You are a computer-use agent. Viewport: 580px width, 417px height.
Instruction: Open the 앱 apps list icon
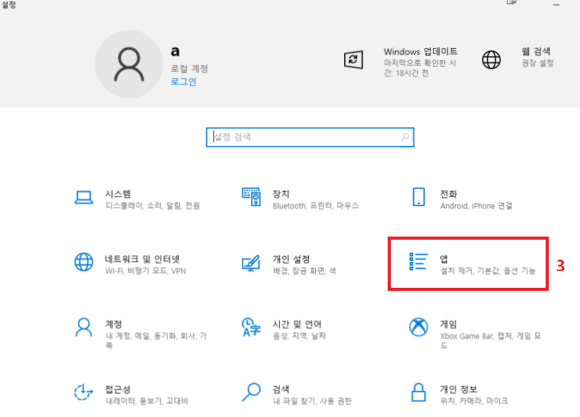tap(418, 262)
